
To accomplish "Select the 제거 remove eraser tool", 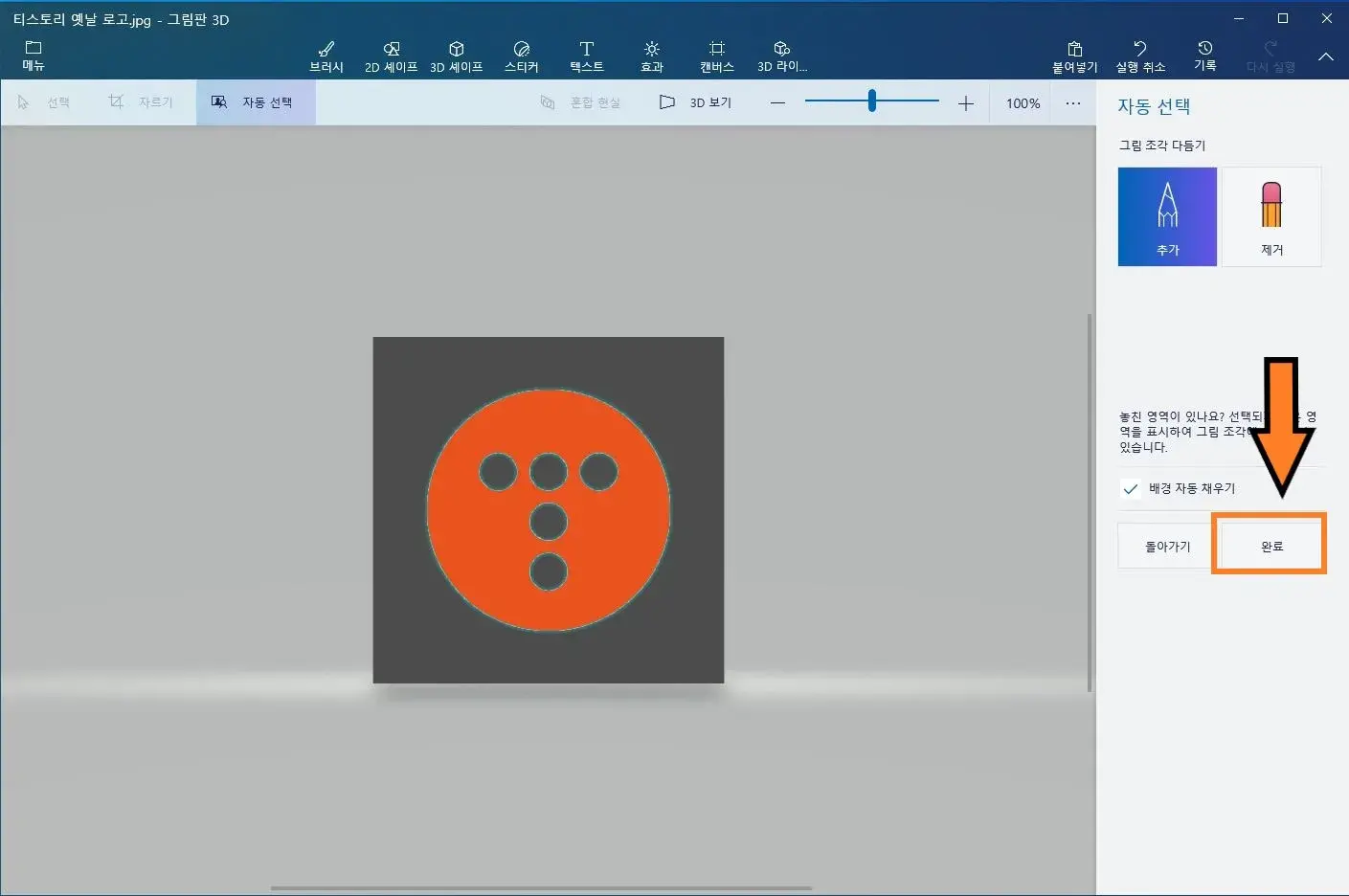I will [x=1271, y=216].
